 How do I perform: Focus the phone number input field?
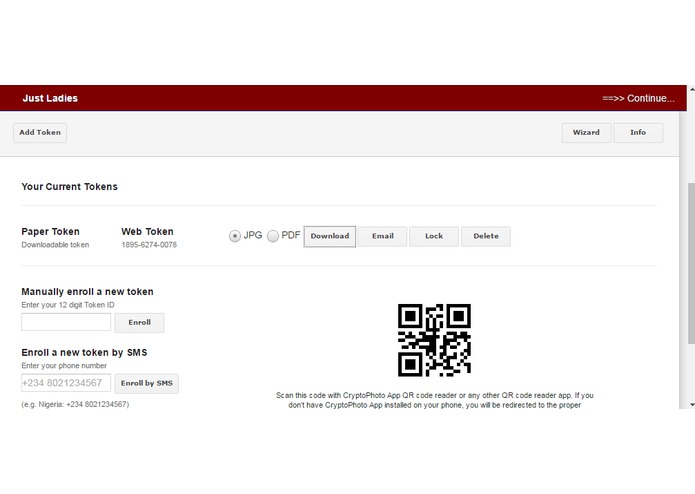click(66, 383)
